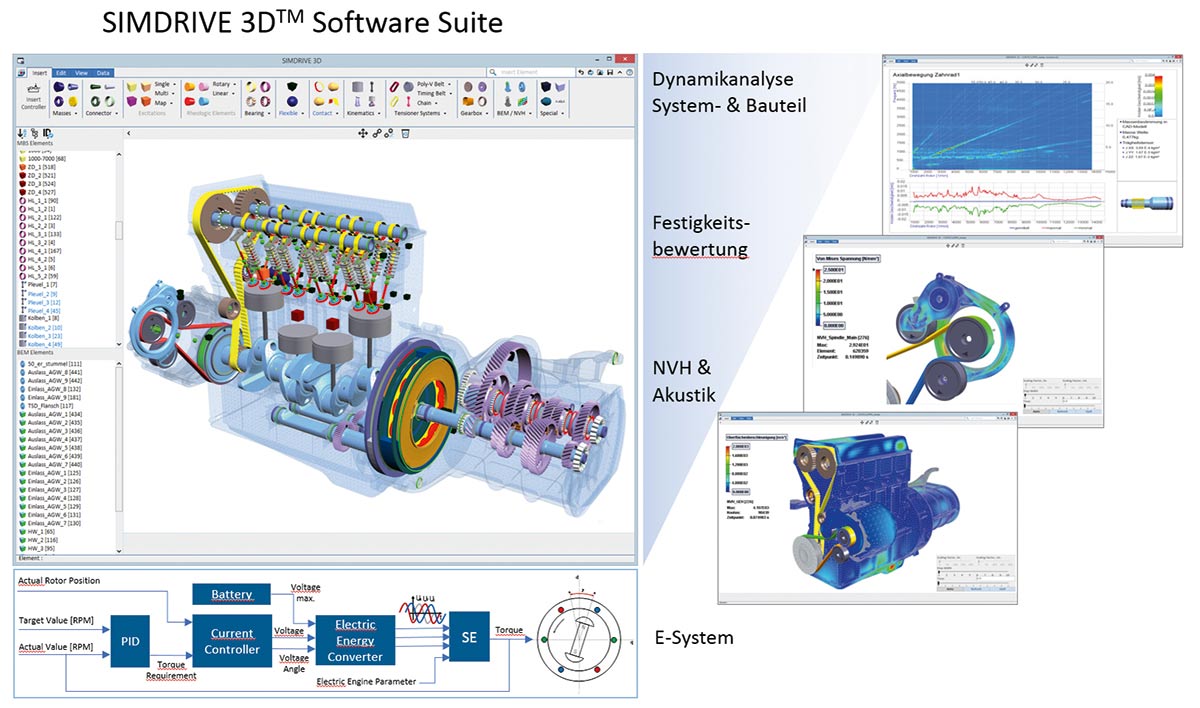Click the ID icon above MBS Elements

(x=47, y=133)
